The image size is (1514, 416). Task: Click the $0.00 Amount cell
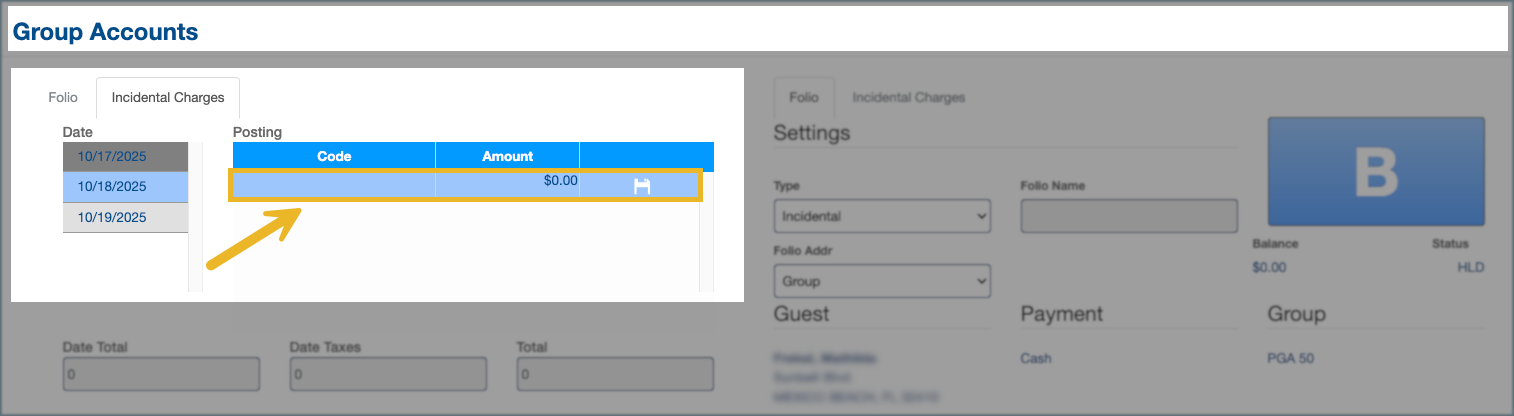click(x=507, y=186)
